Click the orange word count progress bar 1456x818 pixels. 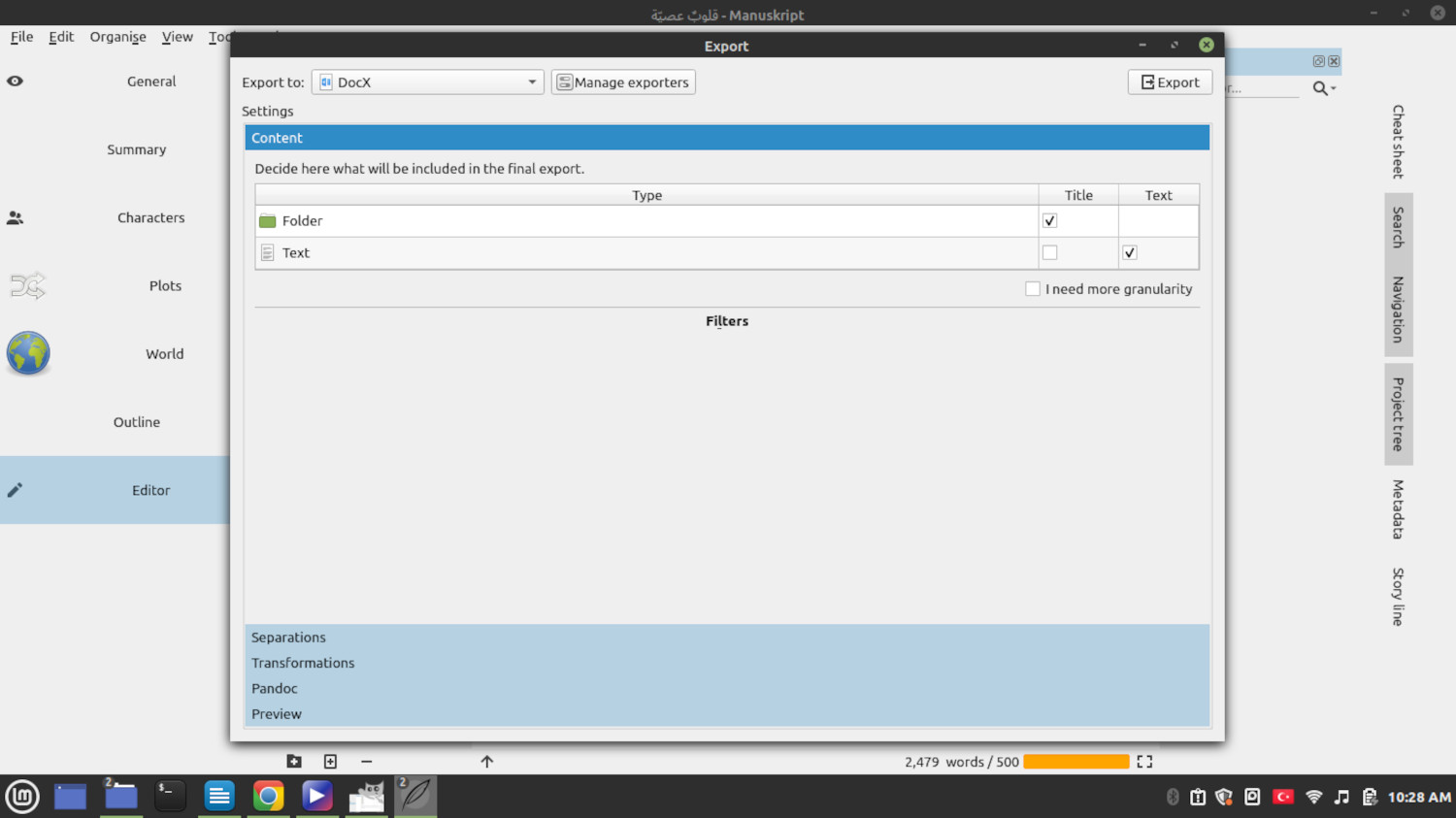click(1076, 762)
